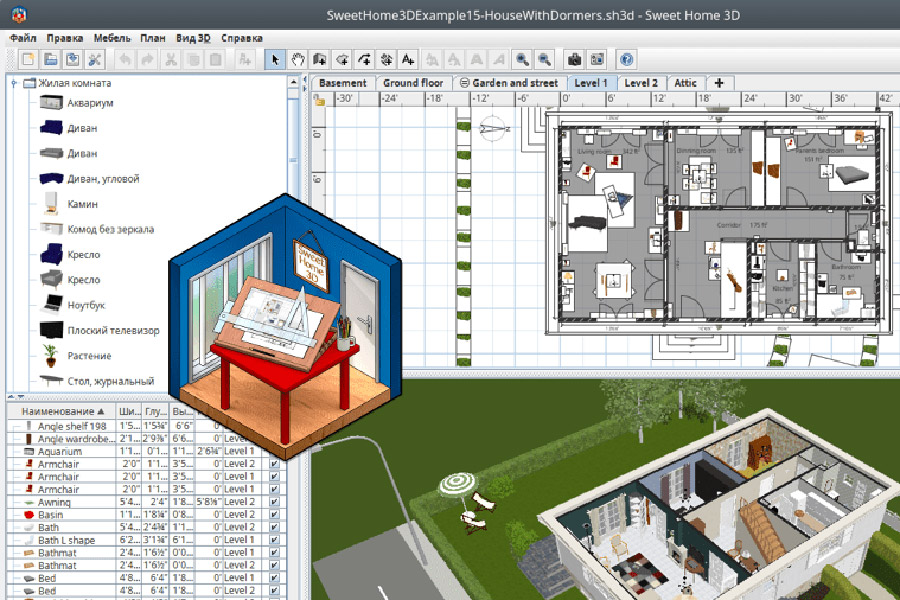Switch to the Basement level tab
Image resolution: width=900 pixels, height=600 pixels.
point(343,83)
